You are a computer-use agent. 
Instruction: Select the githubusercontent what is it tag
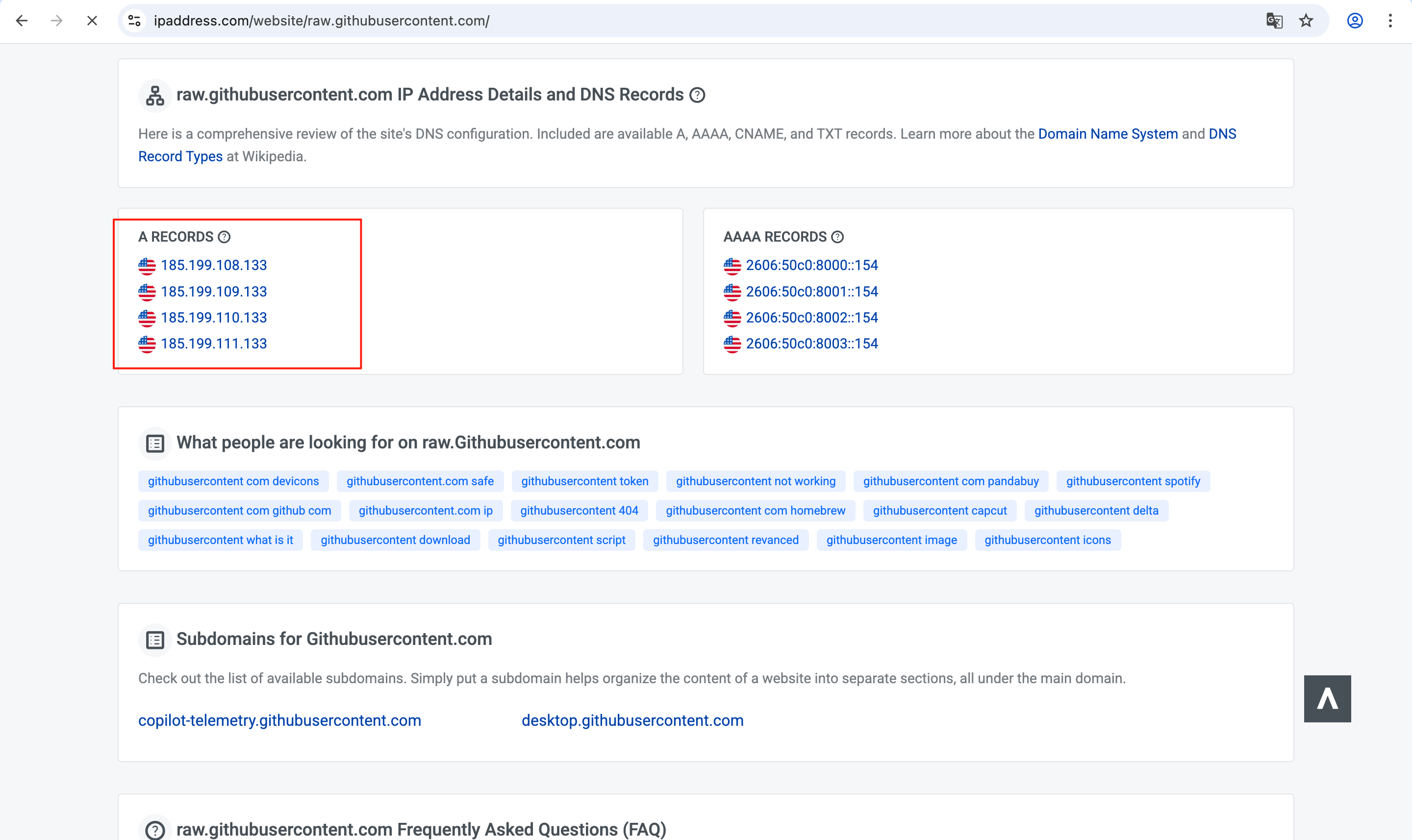220,540
